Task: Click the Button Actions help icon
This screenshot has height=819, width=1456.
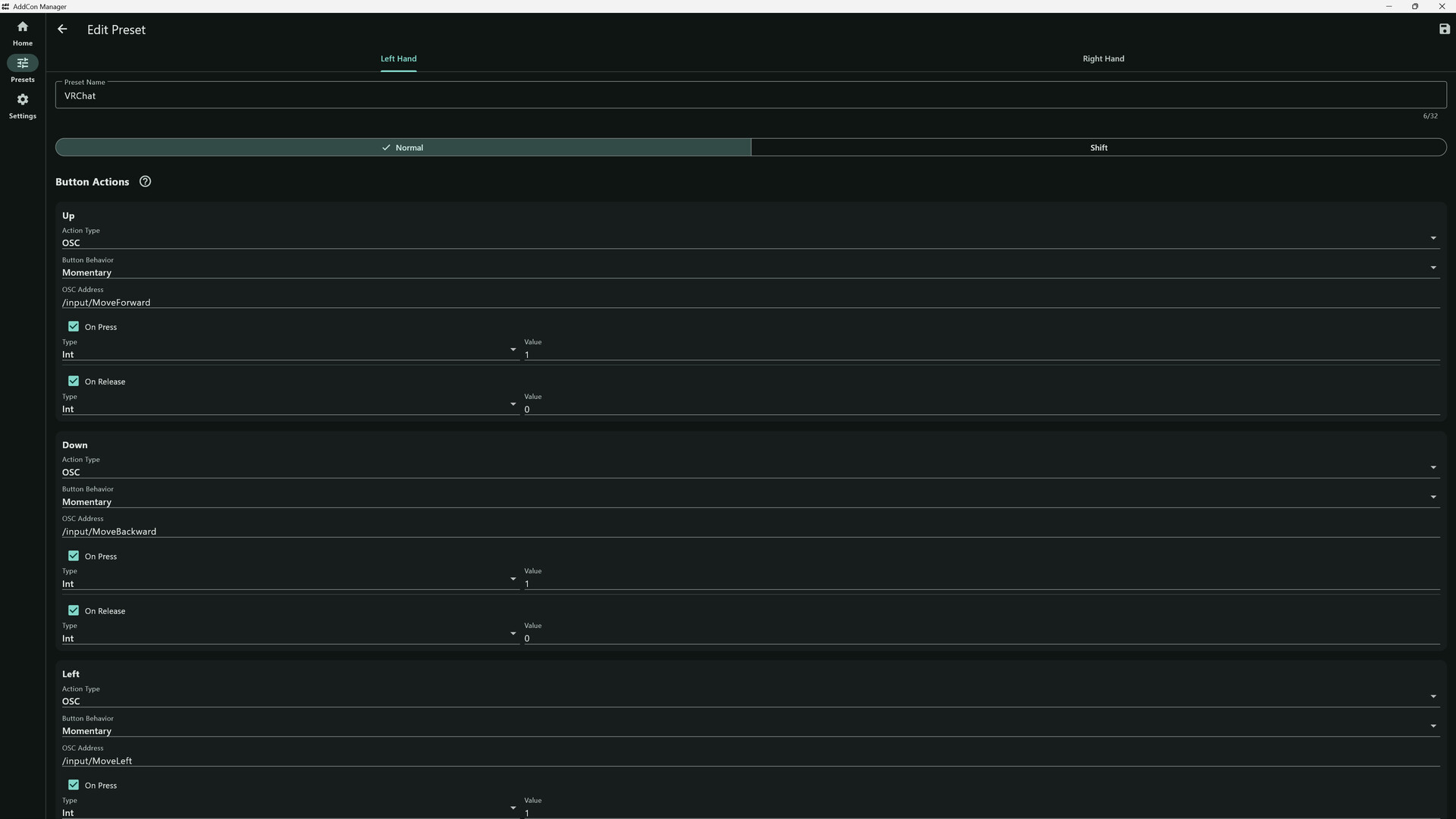Action: point(145,182)
